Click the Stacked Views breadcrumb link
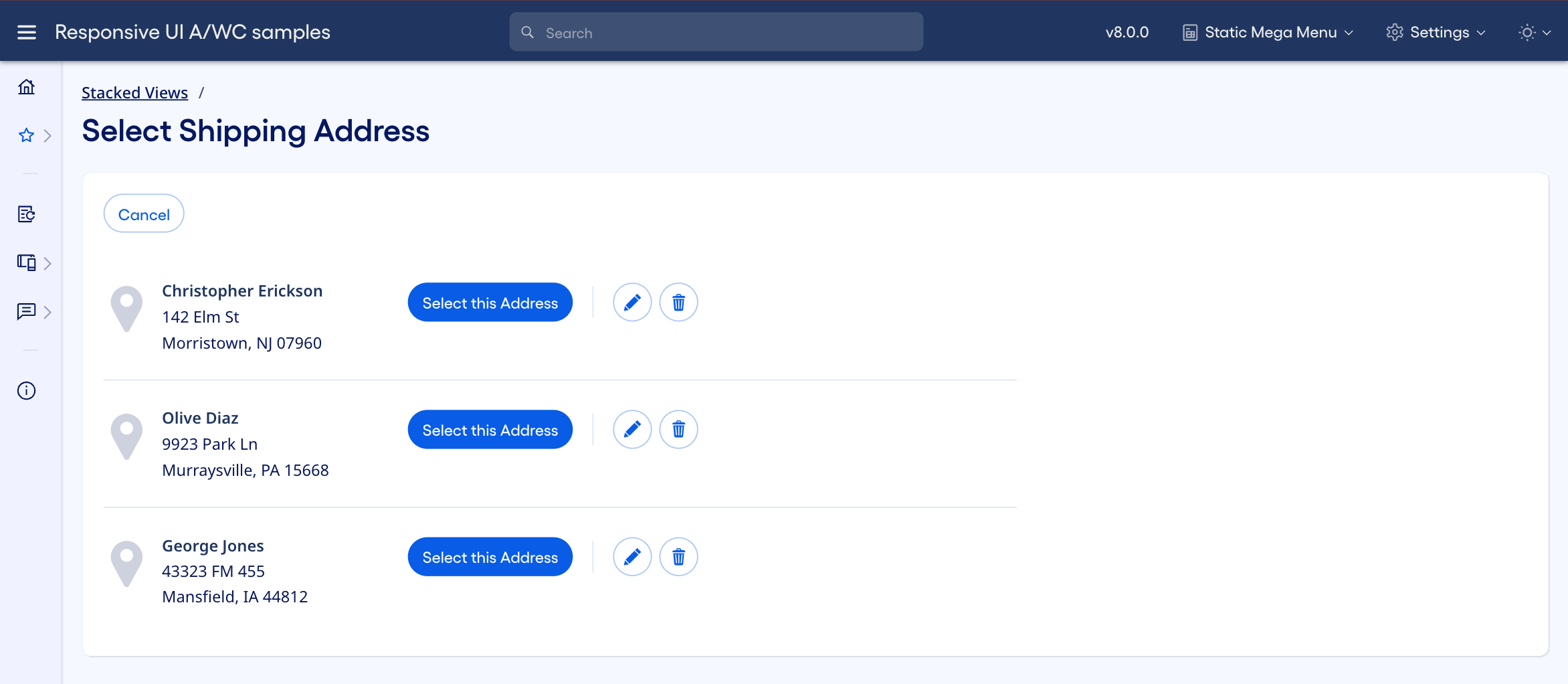 click(134, 93)
